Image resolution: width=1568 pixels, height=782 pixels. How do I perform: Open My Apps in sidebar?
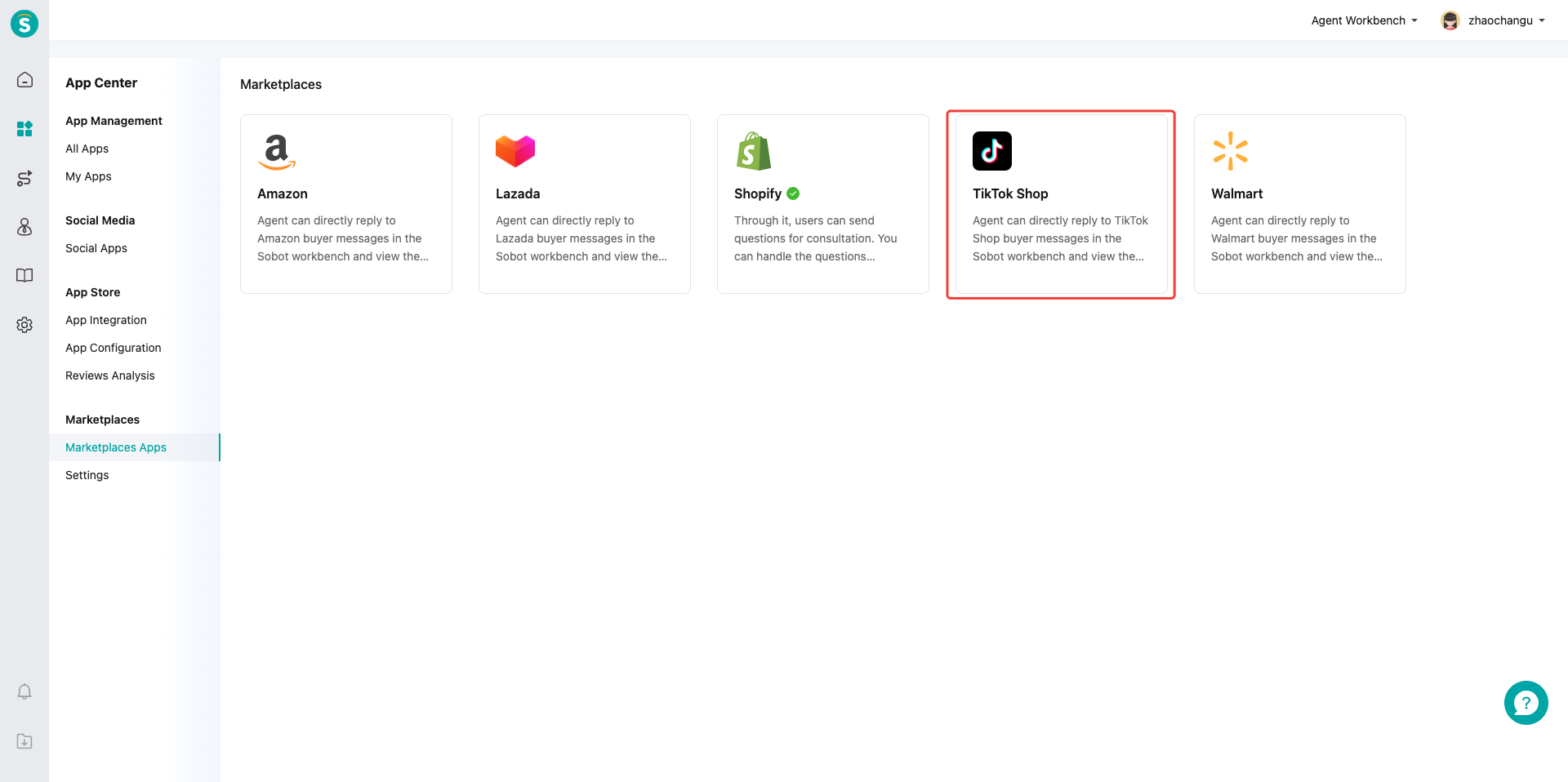88,176
